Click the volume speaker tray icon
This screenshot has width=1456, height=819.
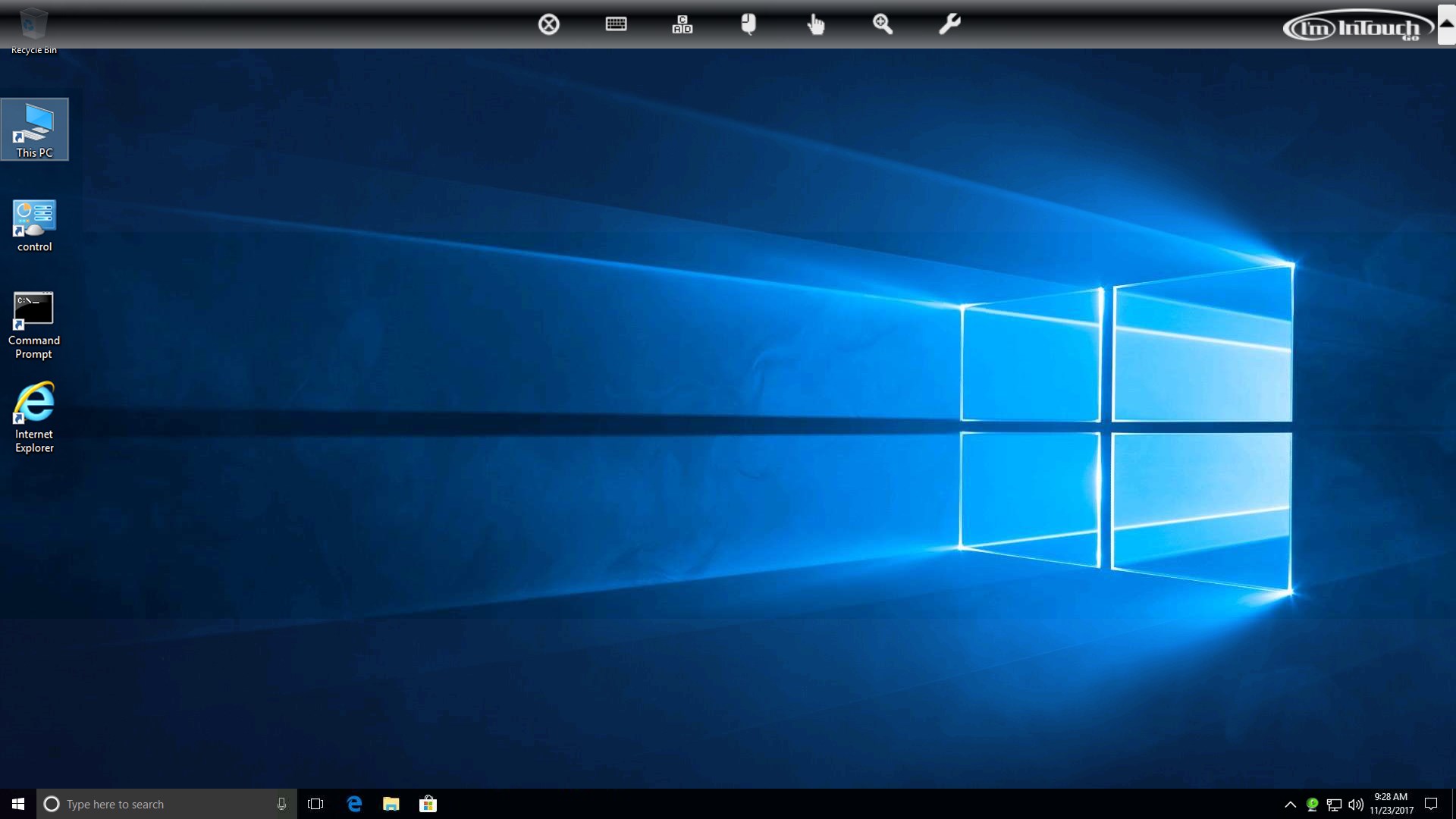(x=1356, y=805)
